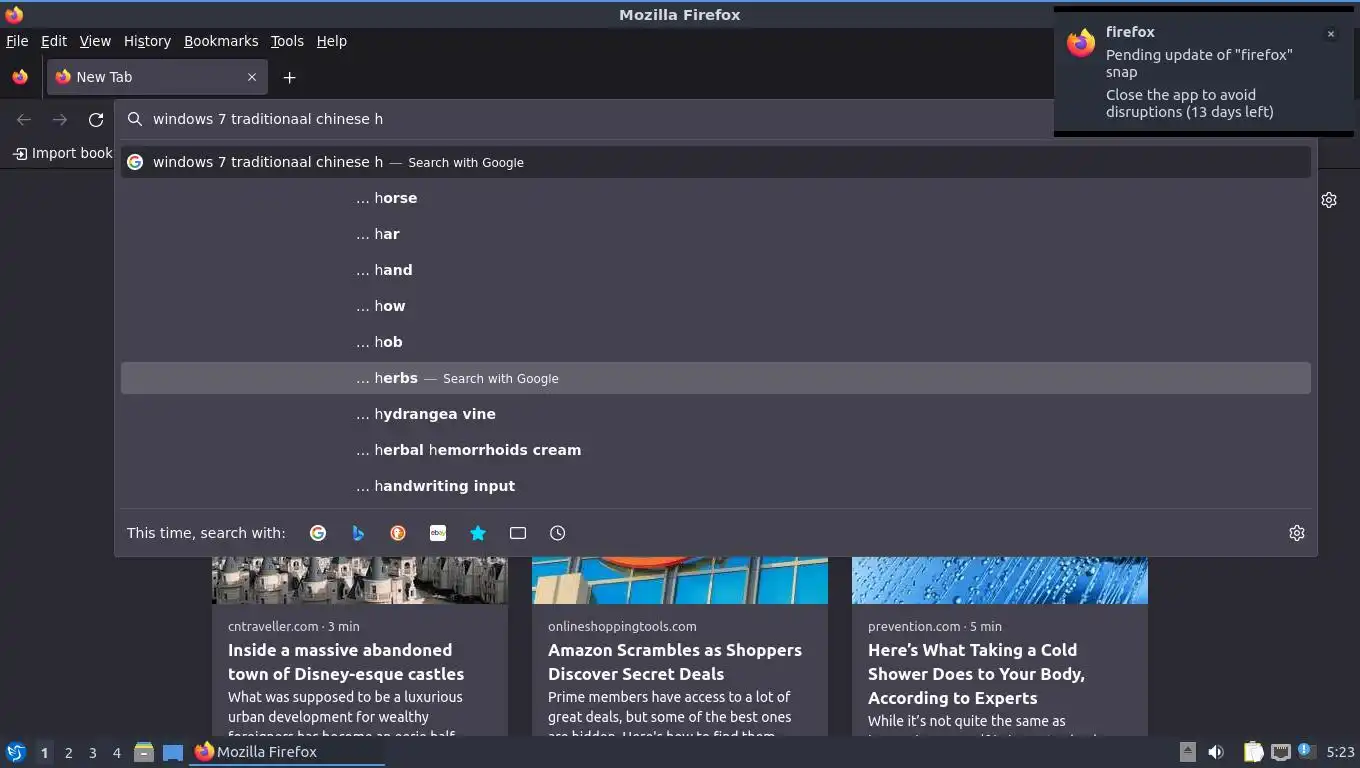Click the Firefox View icon beside the tab

pyautogui.click(x=20, y=77)
